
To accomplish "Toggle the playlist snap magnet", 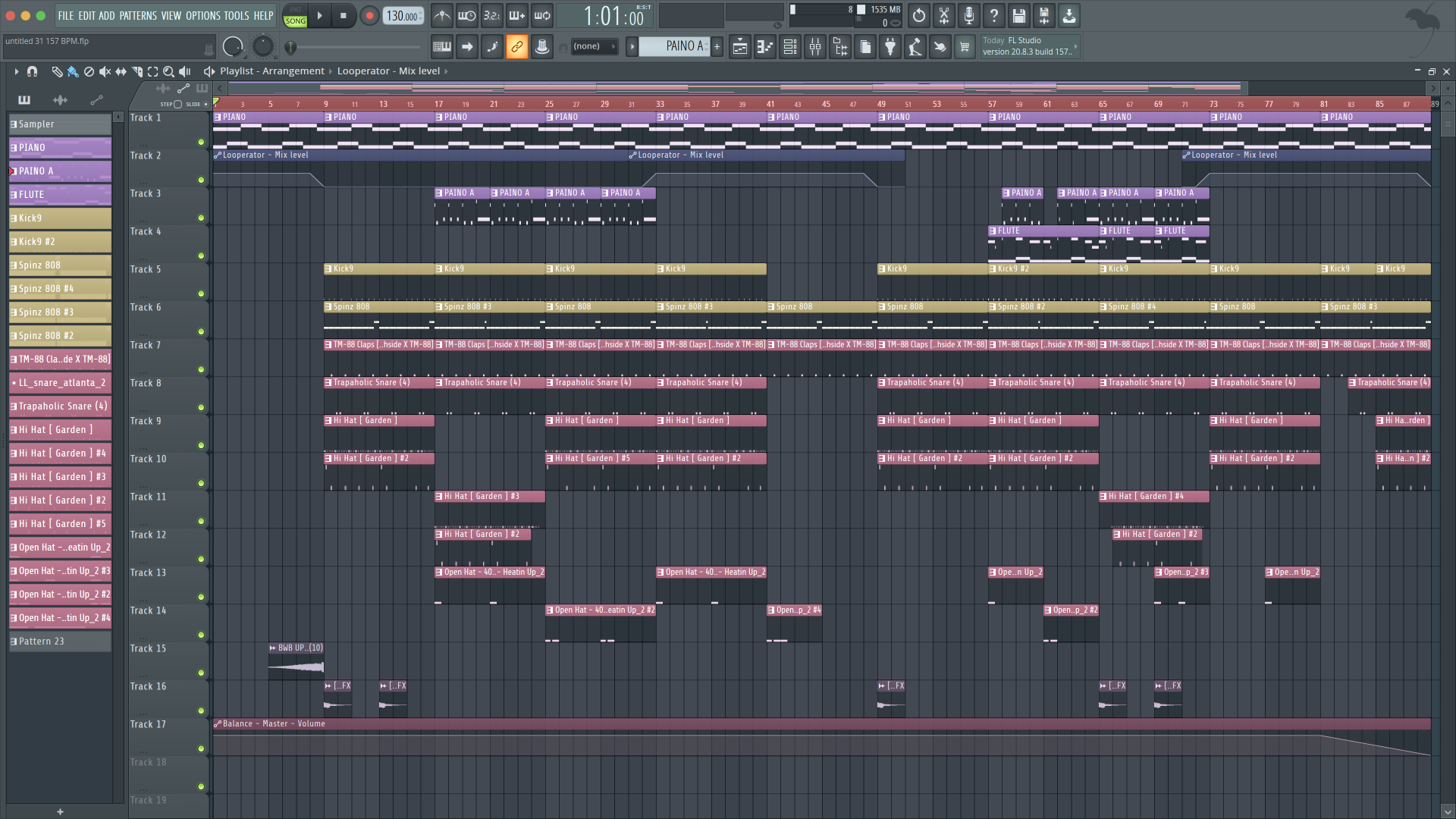I will coord(33,71).
